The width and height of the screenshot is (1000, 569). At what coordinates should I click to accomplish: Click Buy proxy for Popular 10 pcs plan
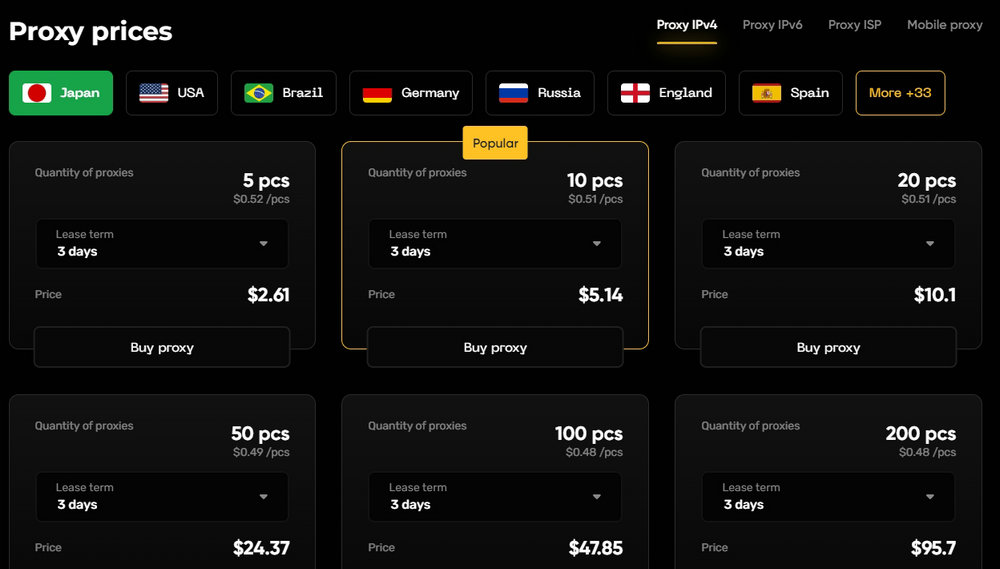(x=495, y=348)
